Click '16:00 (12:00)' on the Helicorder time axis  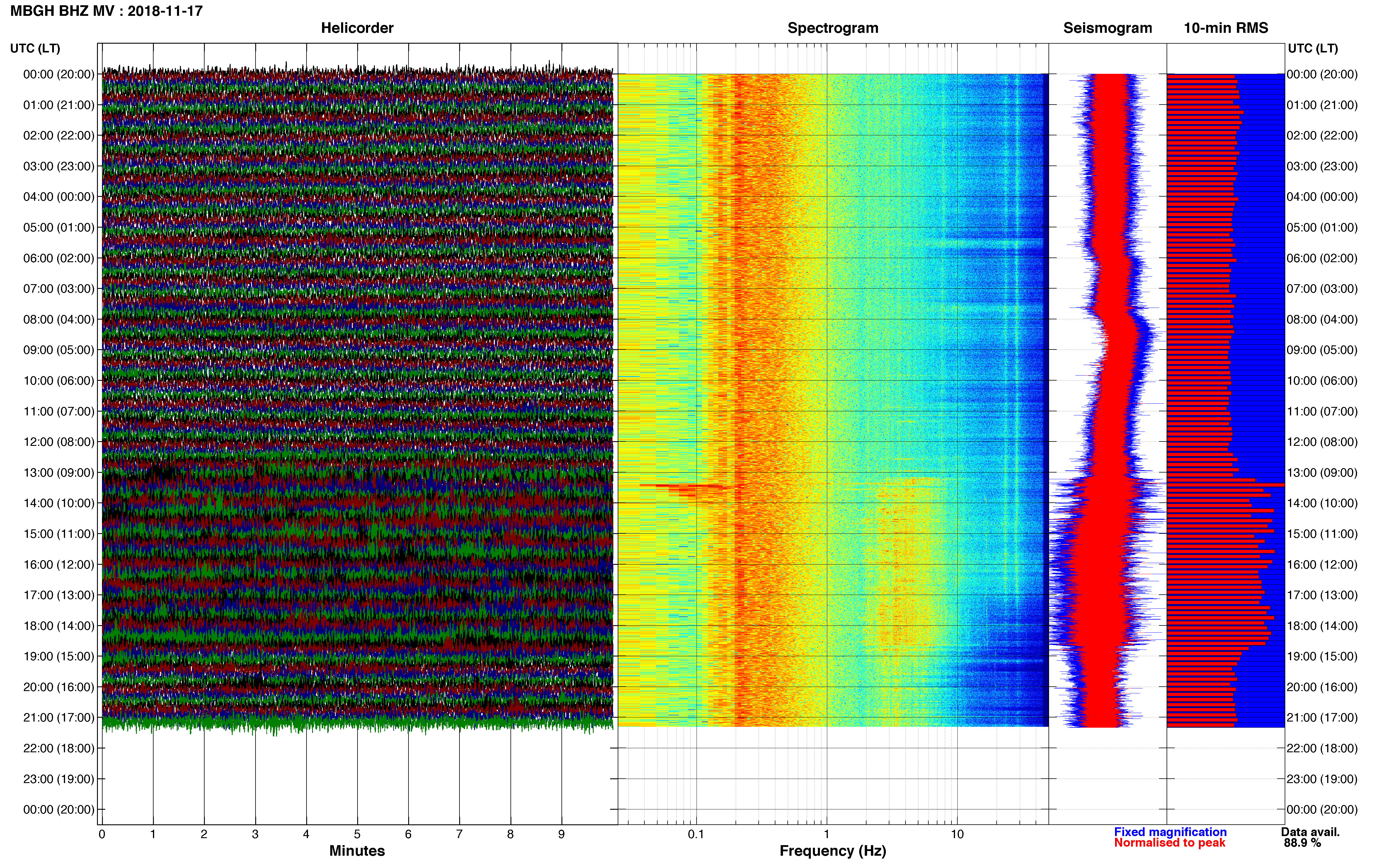(59, 564)
